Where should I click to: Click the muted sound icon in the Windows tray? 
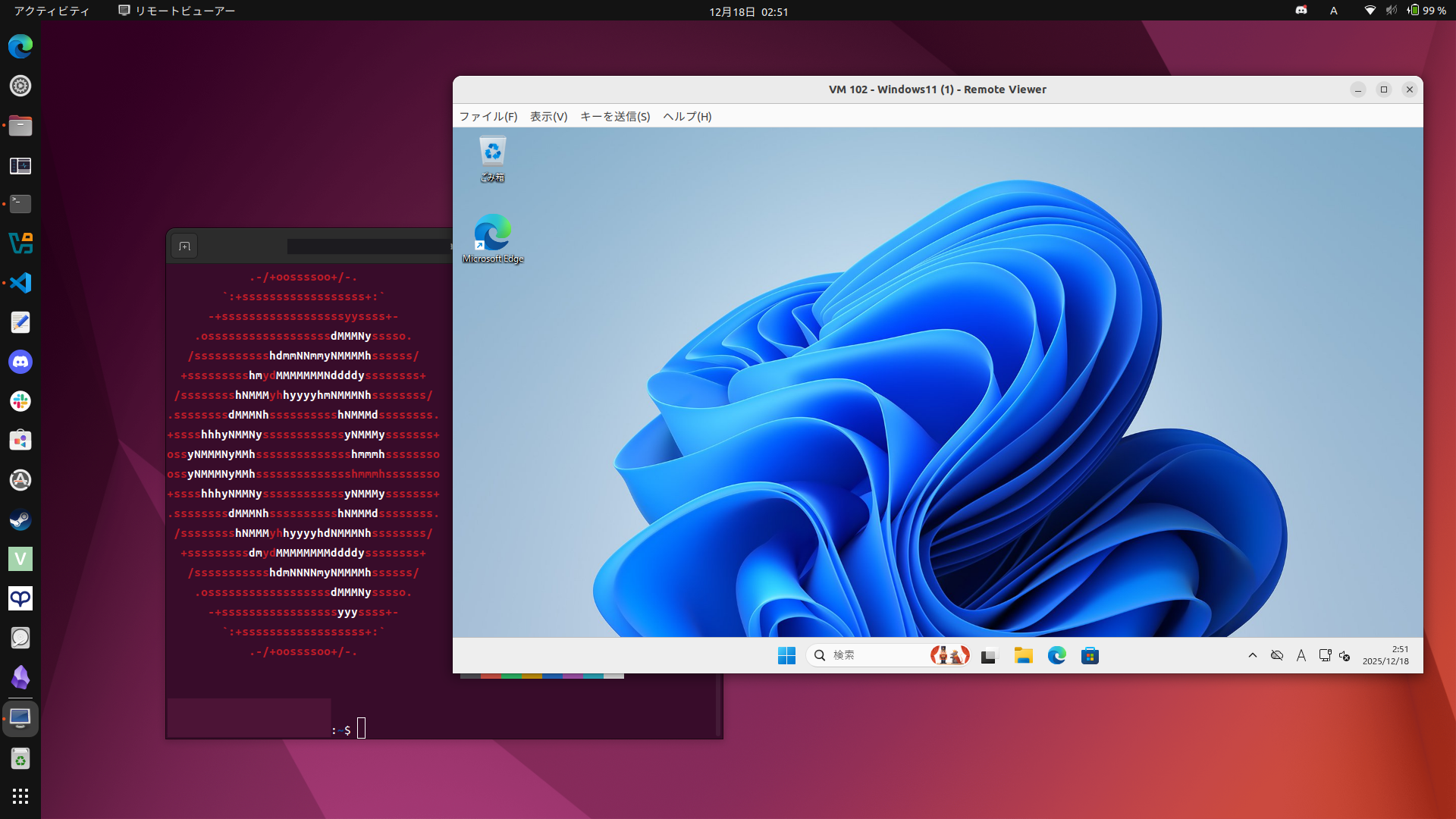[1347, 654]
